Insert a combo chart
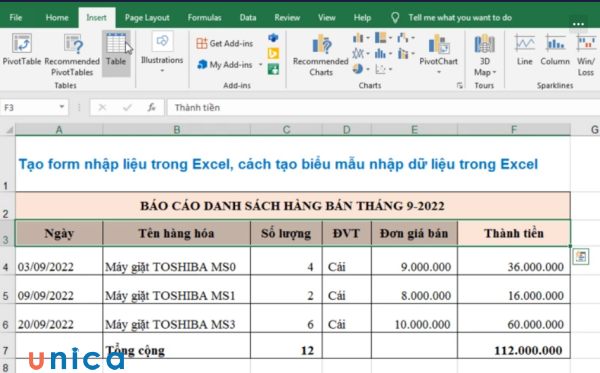This screenshot has height=373, width=600. click(x=403, y=54)
